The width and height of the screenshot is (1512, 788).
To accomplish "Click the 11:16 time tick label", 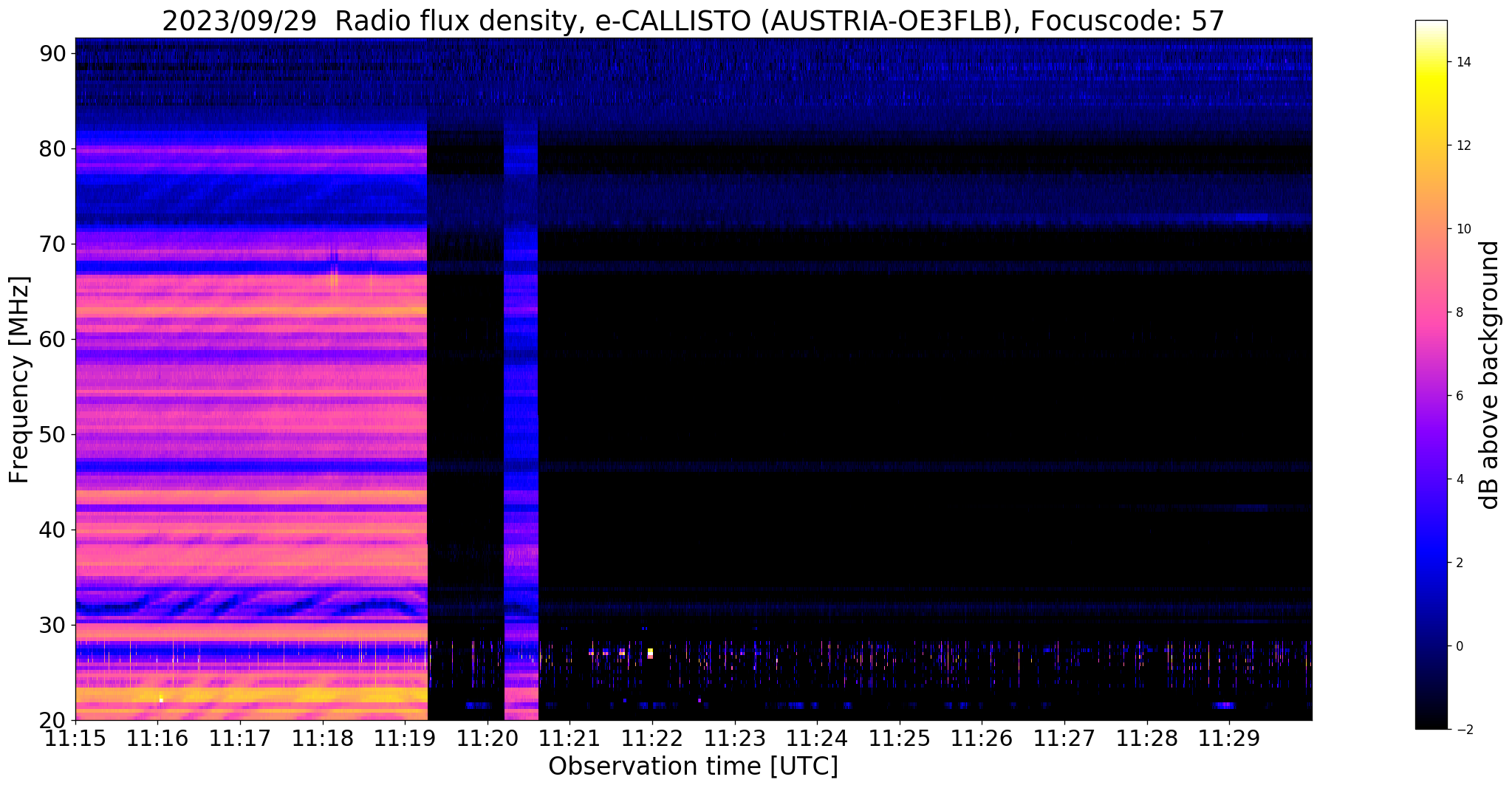I will [x=157, y=739].
